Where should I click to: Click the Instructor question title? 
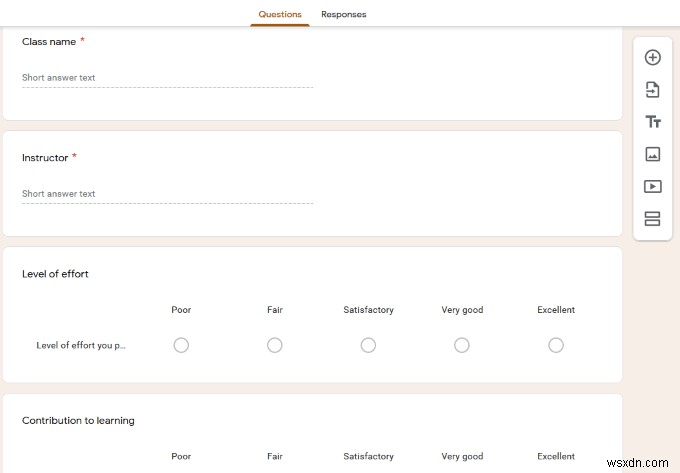[x=45, y=158]
